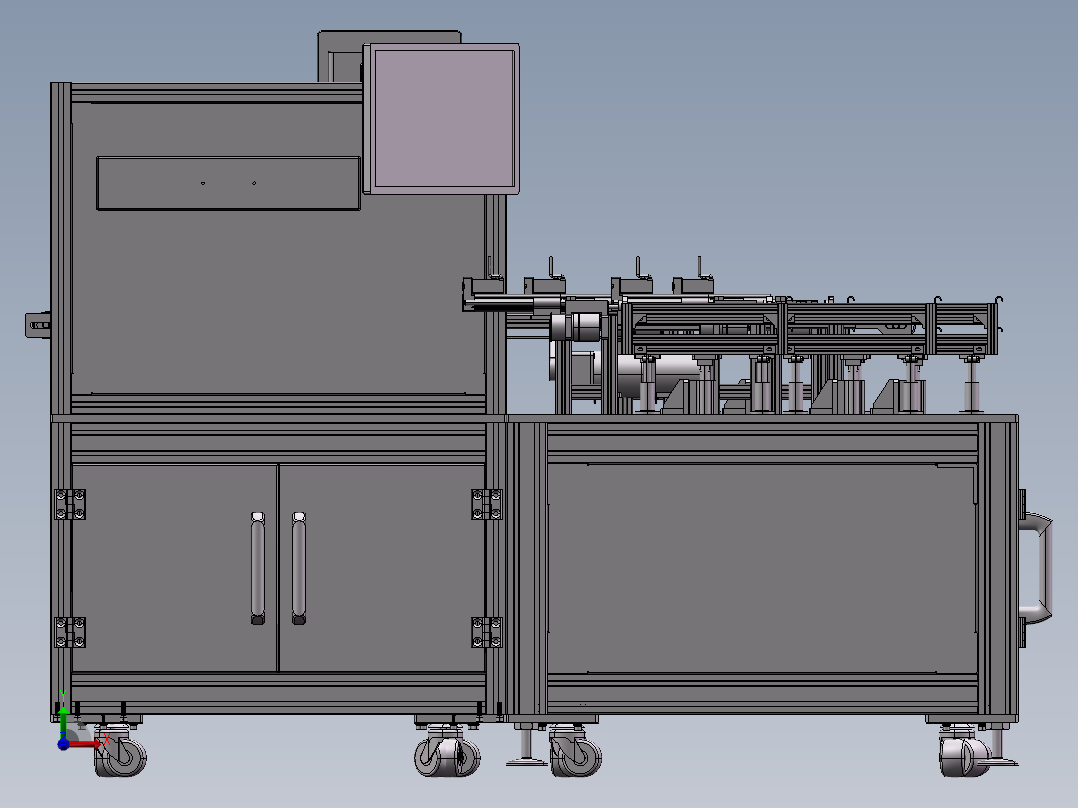Select the wide recessed panel on upper enclosure

tap(228, 183)
